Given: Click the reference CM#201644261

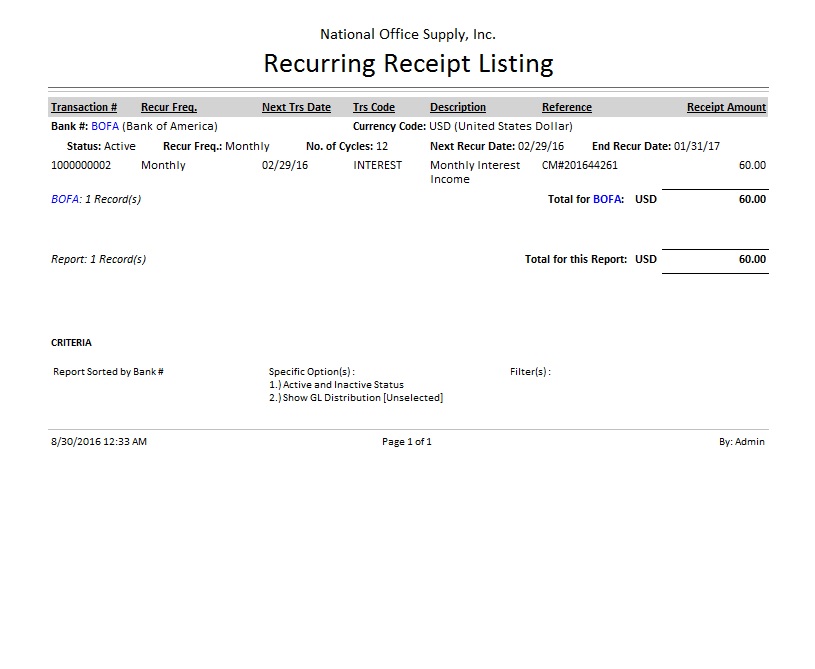Looking at the screenshot, I should pos(579,165).
